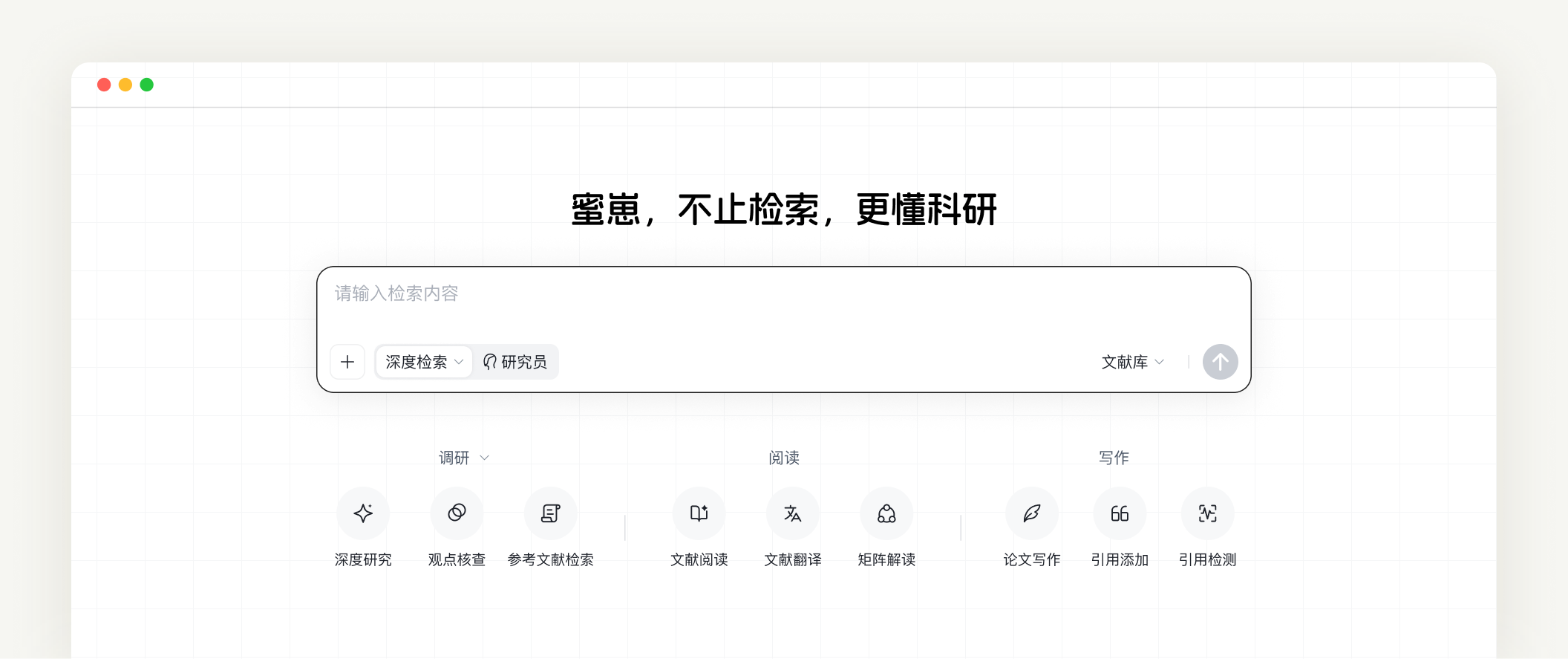Open the 矩阵解读 icon

tap(886, 513)
